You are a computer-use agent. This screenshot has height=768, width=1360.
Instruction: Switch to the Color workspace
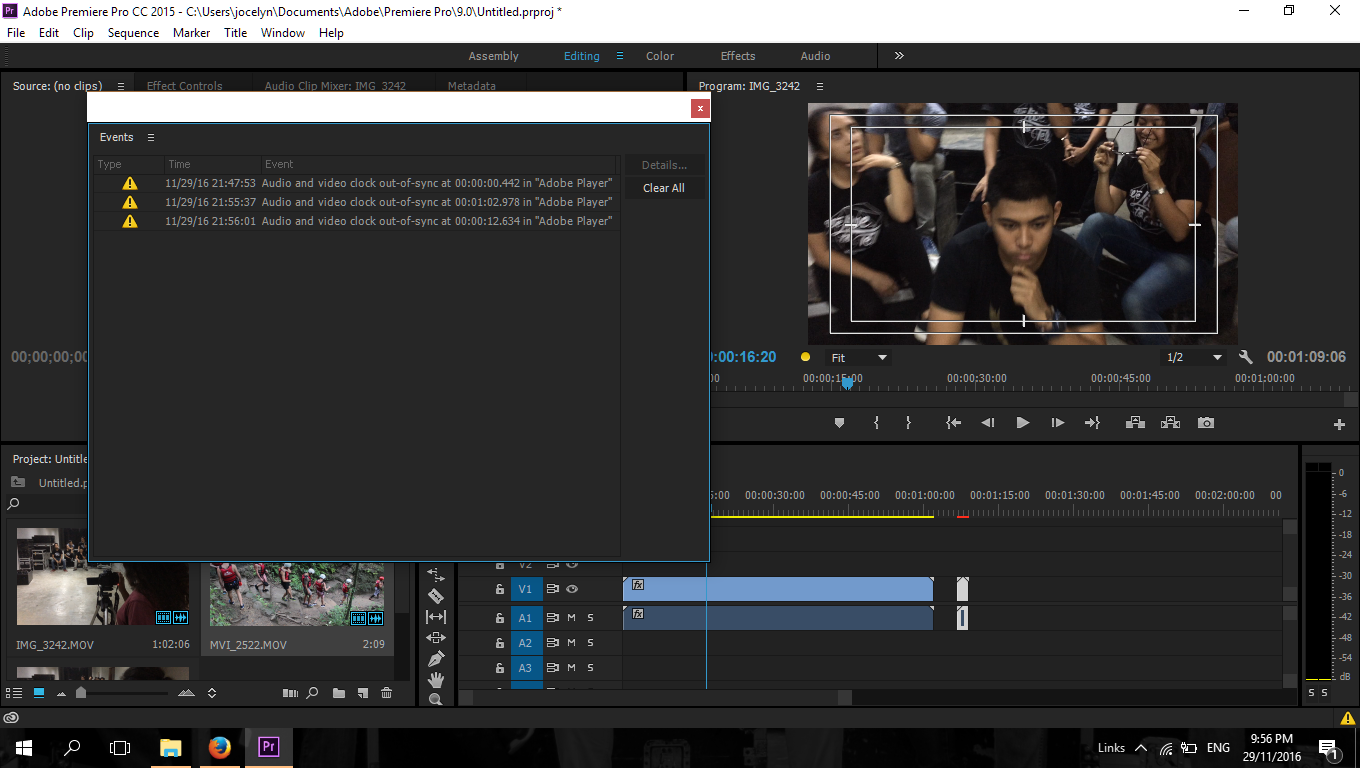(x=660, y=56)
